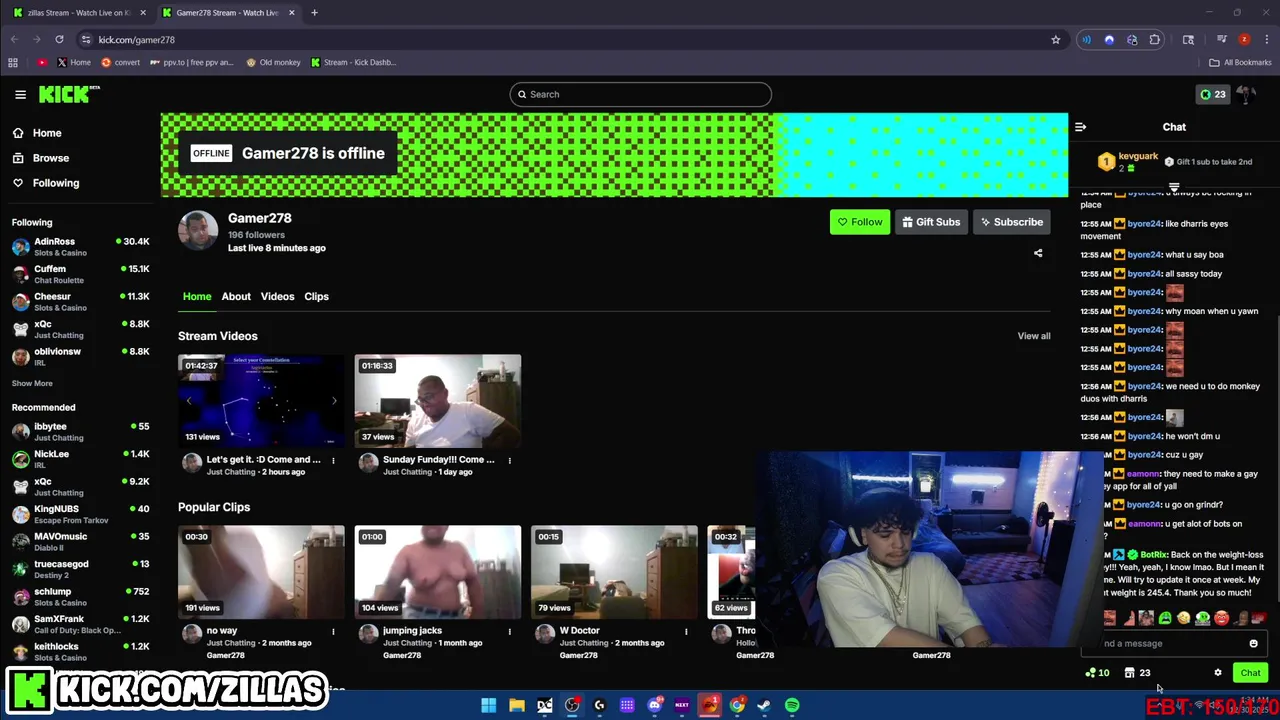Expand Following list with Show more

[32, 383]
